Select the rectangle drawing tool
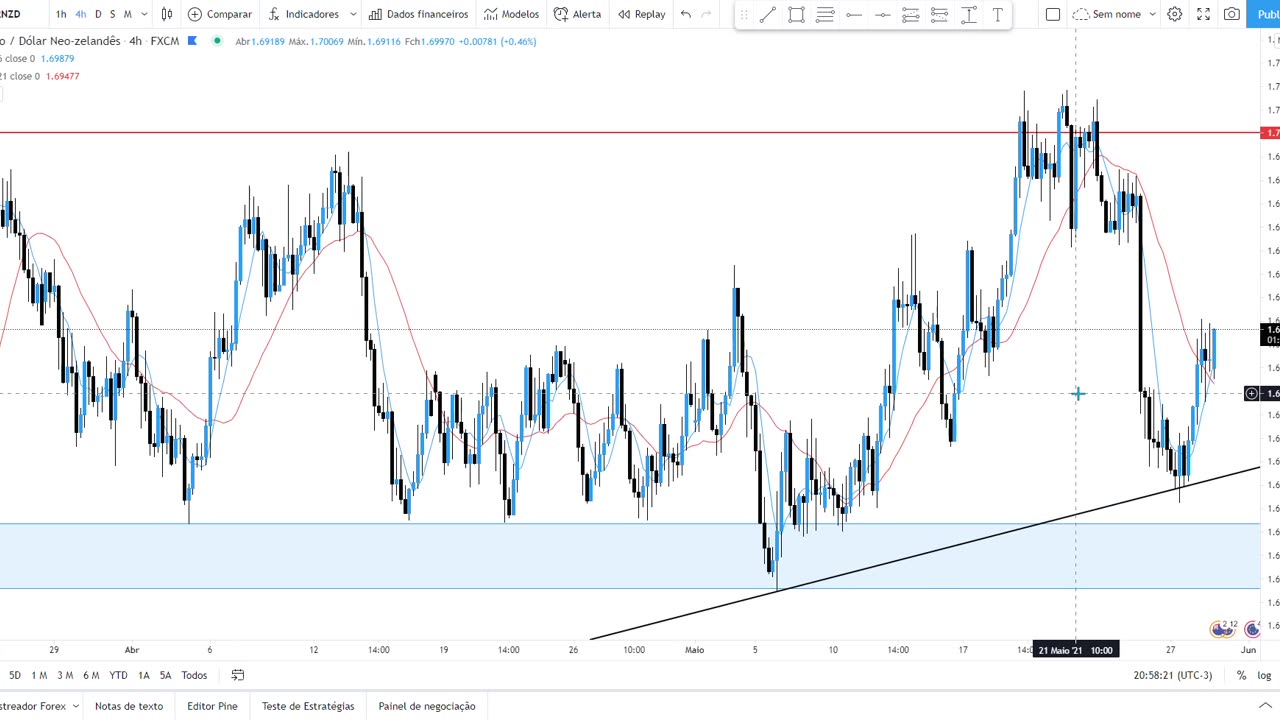 (x=796, y=14)
